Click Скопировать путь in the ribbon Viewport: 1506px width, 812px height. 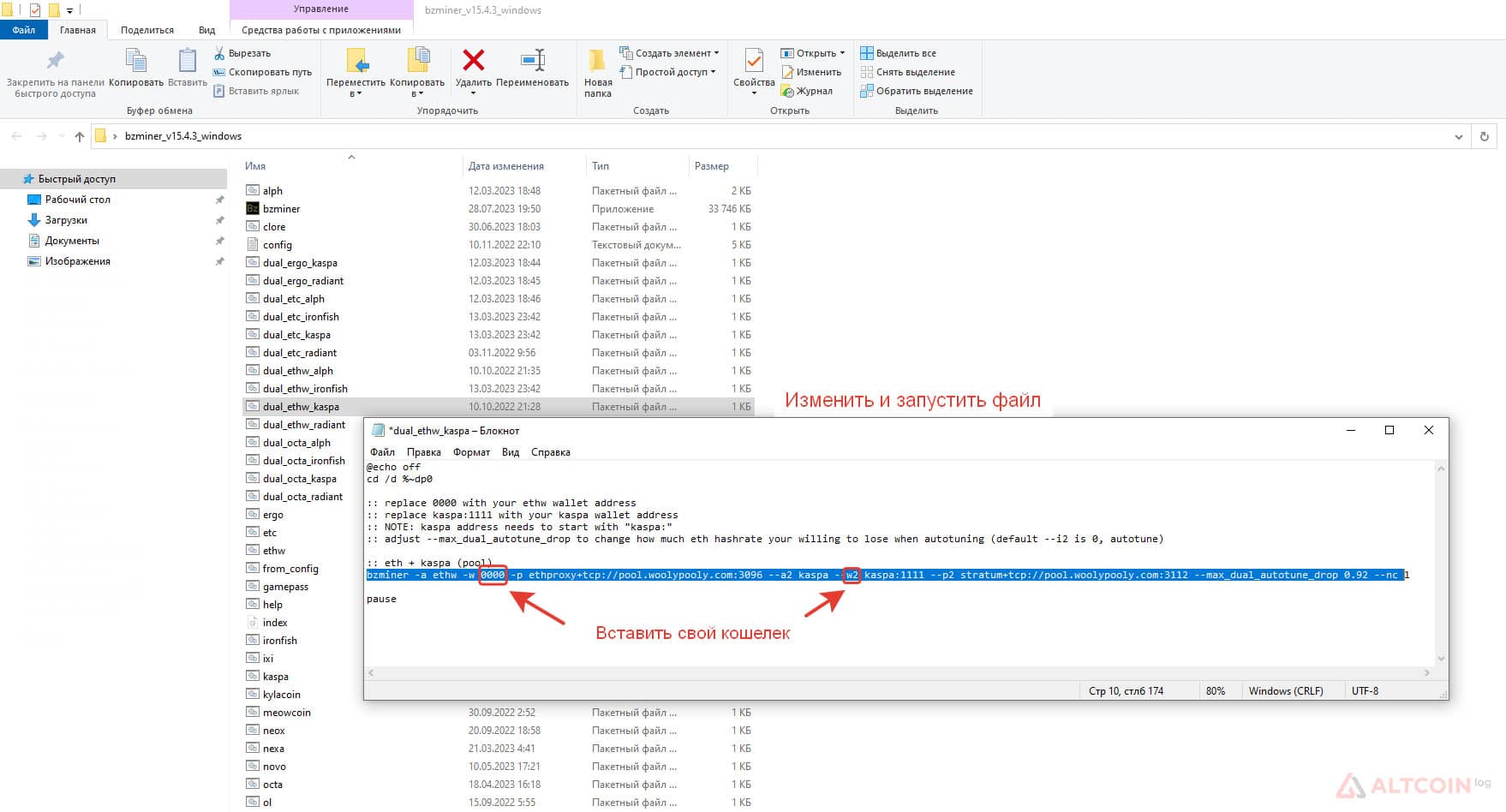(262, 72)
